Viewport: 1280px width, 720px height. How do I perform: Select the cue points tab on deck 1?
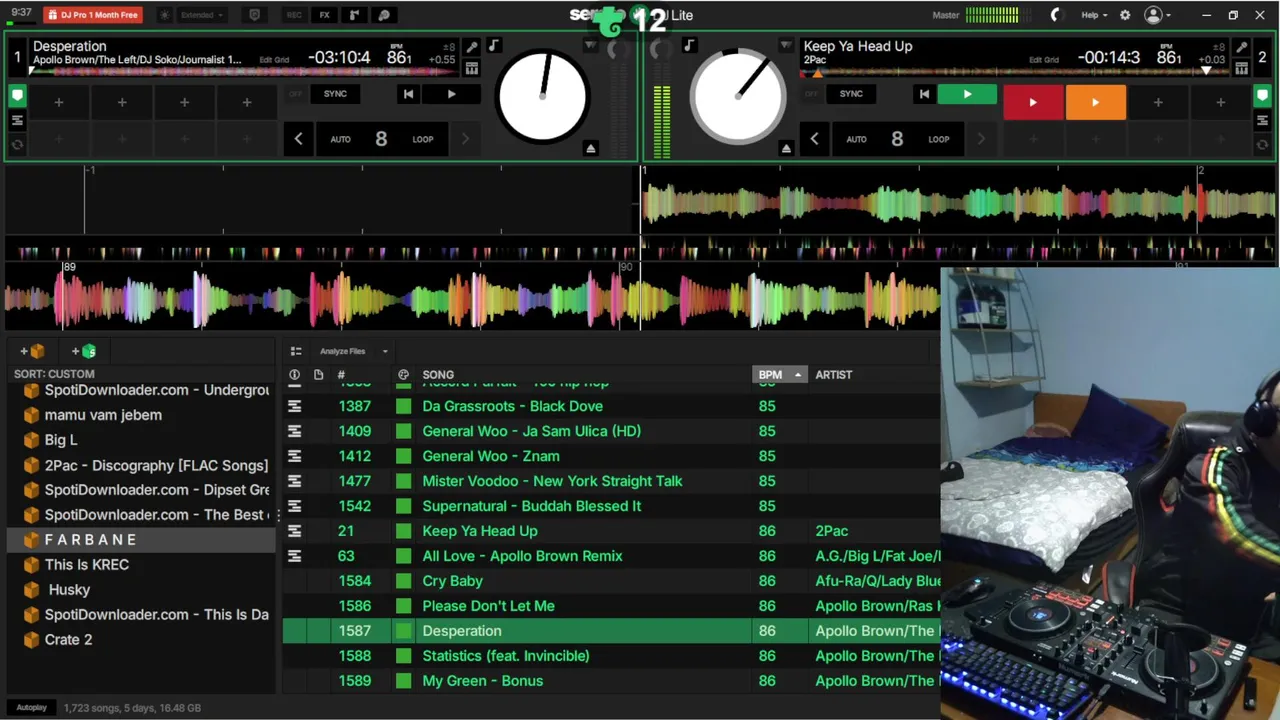(17, 96)
